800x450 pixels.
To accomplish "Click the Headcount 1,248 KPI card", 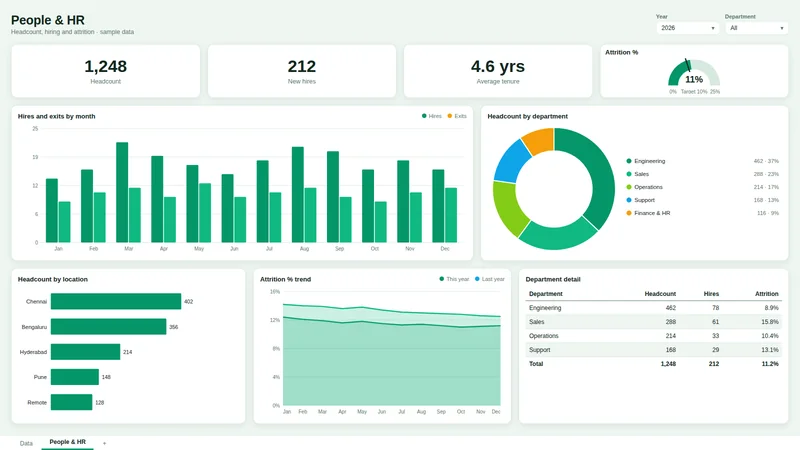I will 106,71.
